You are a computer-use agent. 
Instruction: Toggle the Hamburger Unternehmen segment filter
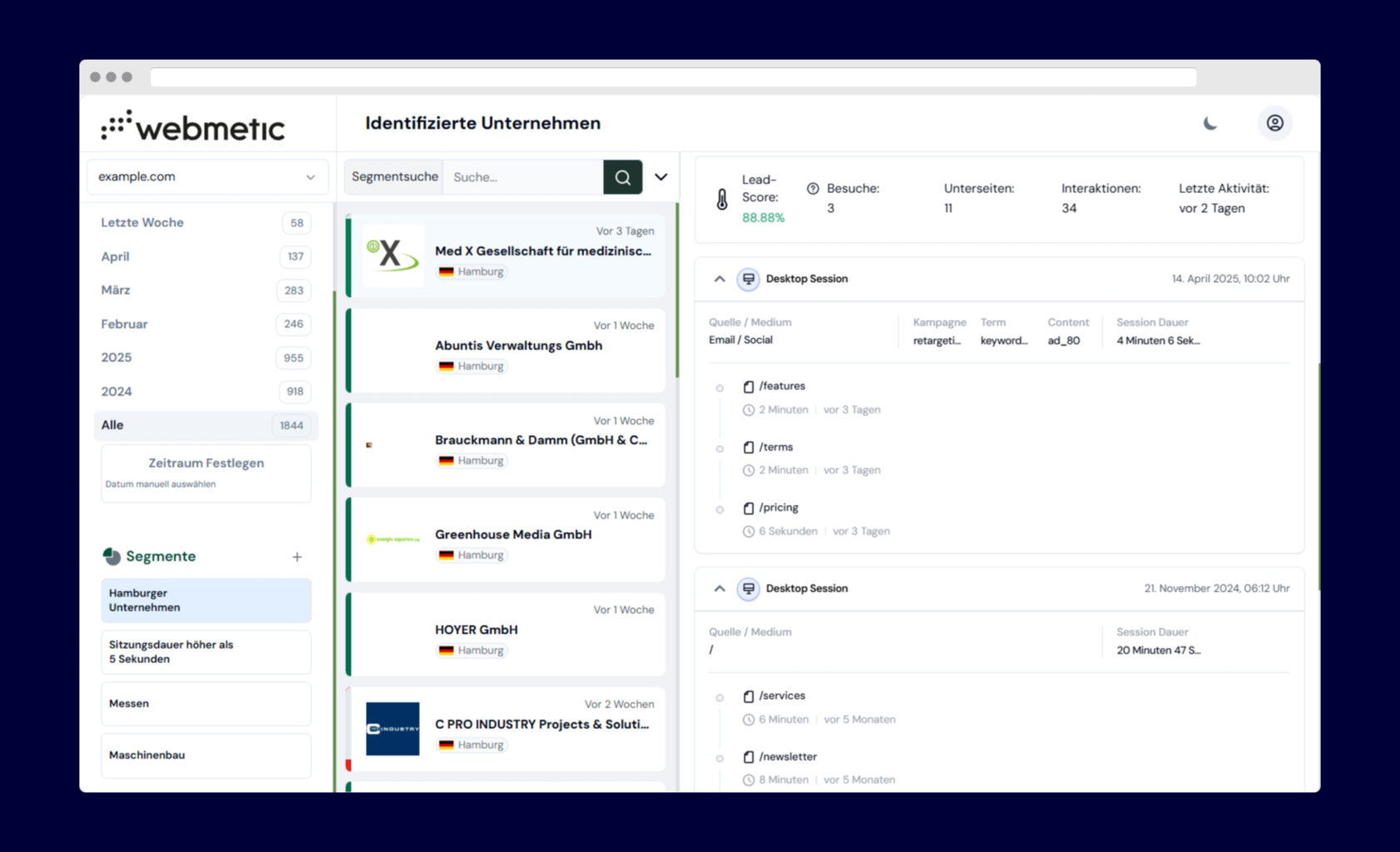[206, 601]
